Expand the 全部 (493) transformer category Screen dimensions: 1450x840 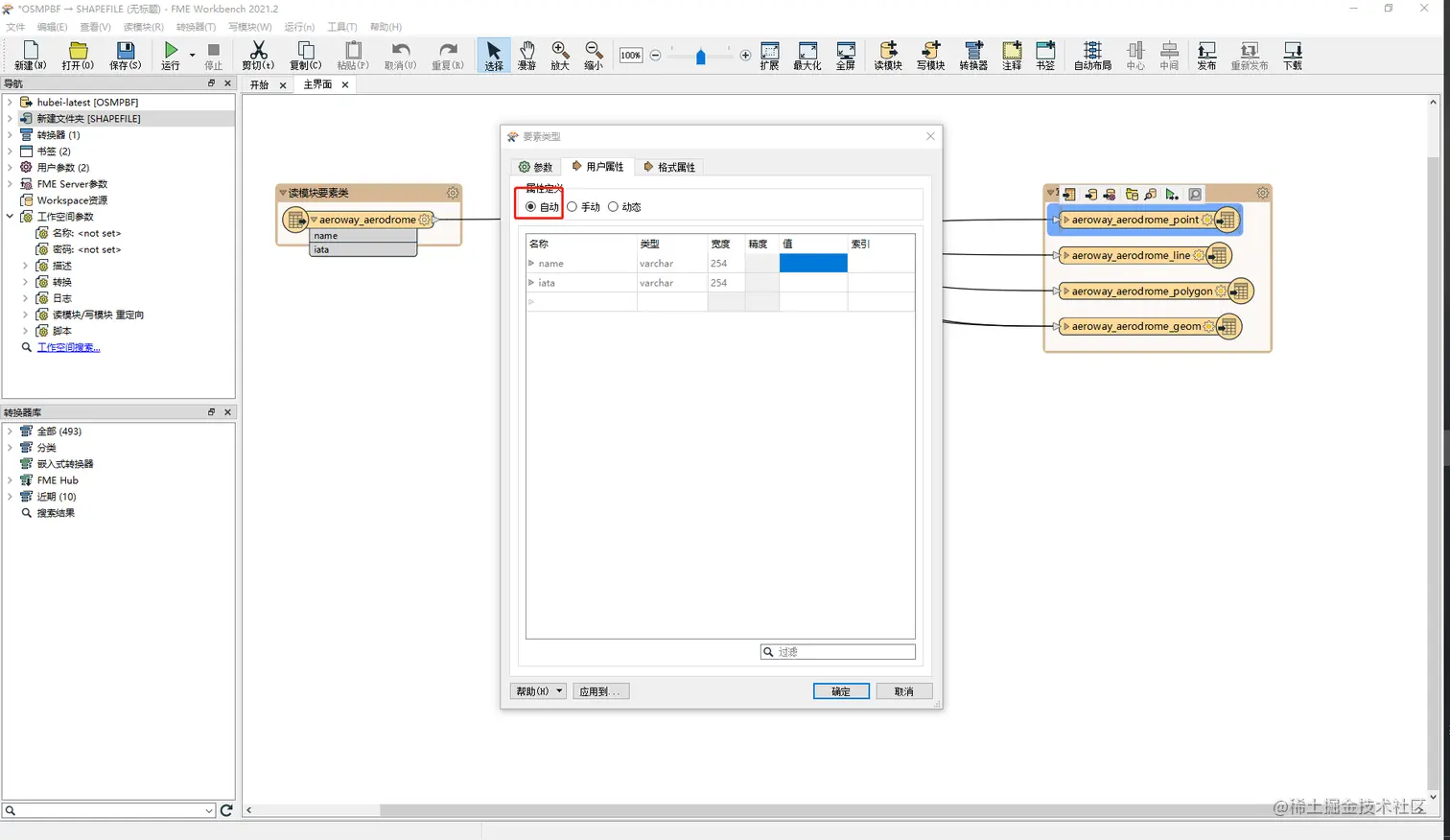(x=11, y=432)
